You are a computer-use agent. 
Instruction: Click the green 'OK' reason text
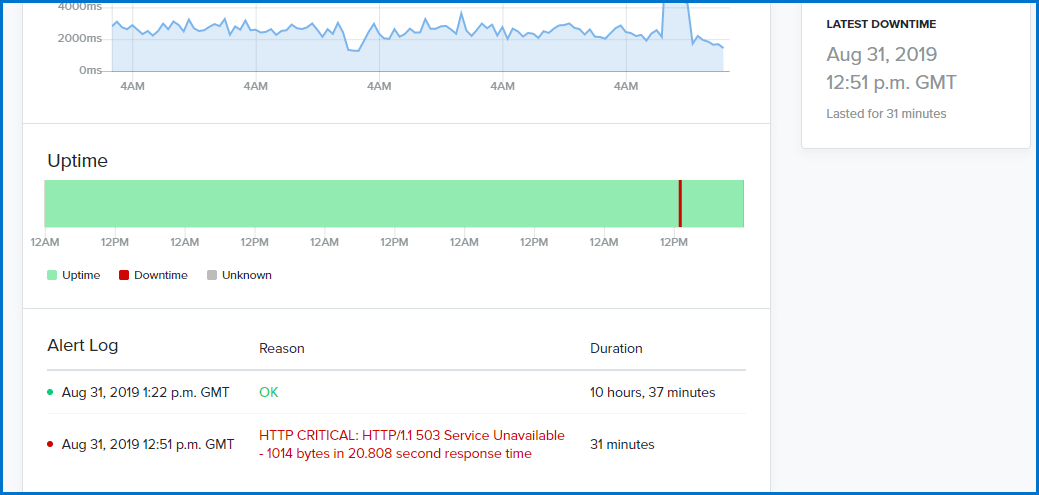(x=269, y=392)
